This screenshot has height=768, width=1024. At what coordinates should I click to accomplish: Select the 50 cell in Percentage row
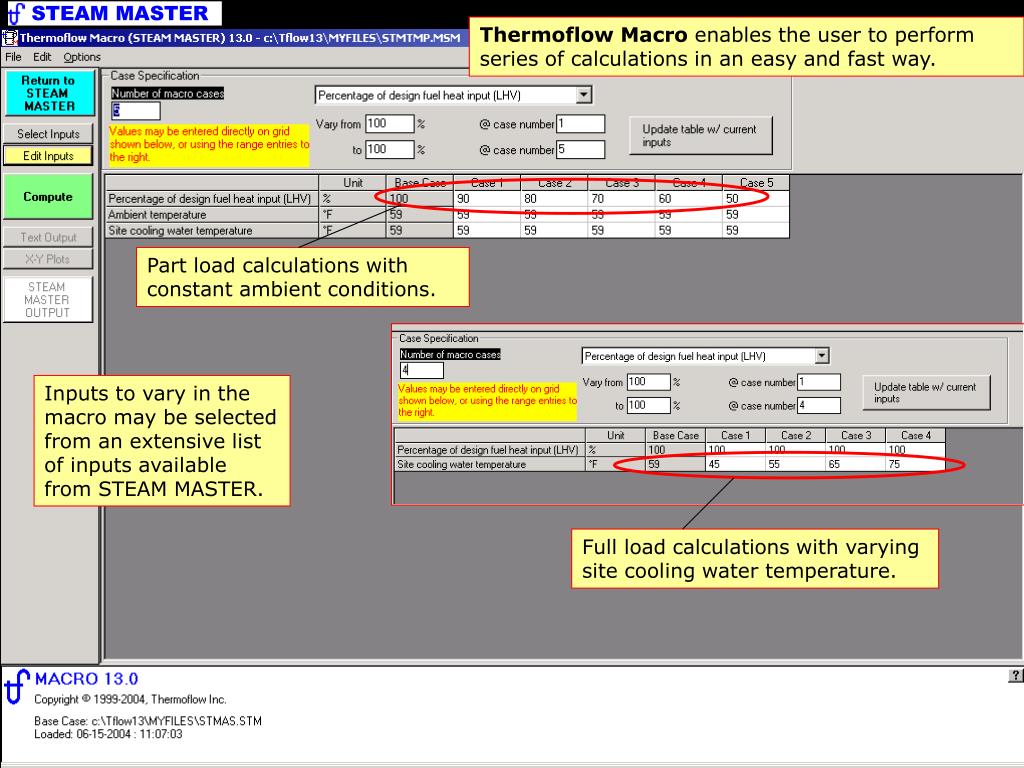coord(756,199)
